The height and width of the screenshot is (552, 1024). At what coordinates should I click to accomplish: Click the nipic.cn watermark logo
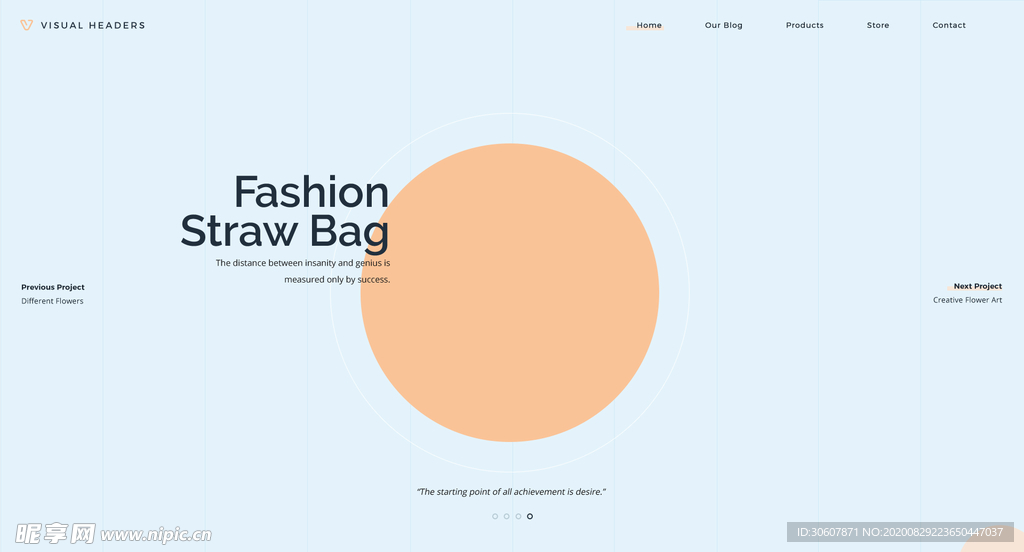[x=112, y=533]
